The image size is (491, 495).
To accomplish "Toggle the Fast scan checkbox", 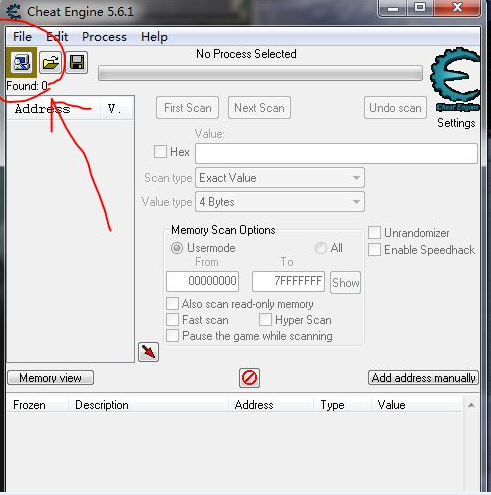I will pos(172,320).
